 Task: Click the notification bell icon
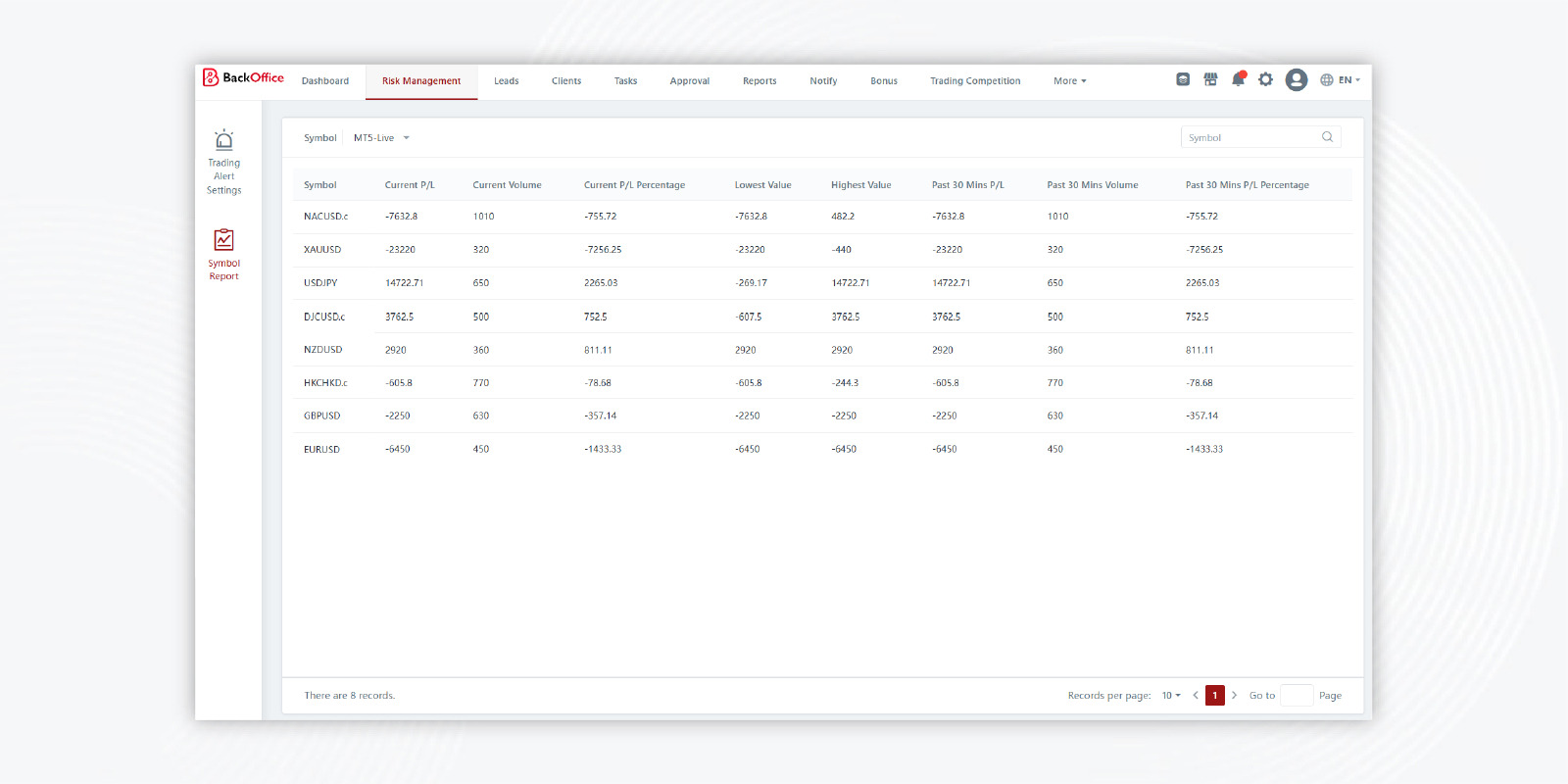[1238, 80]
